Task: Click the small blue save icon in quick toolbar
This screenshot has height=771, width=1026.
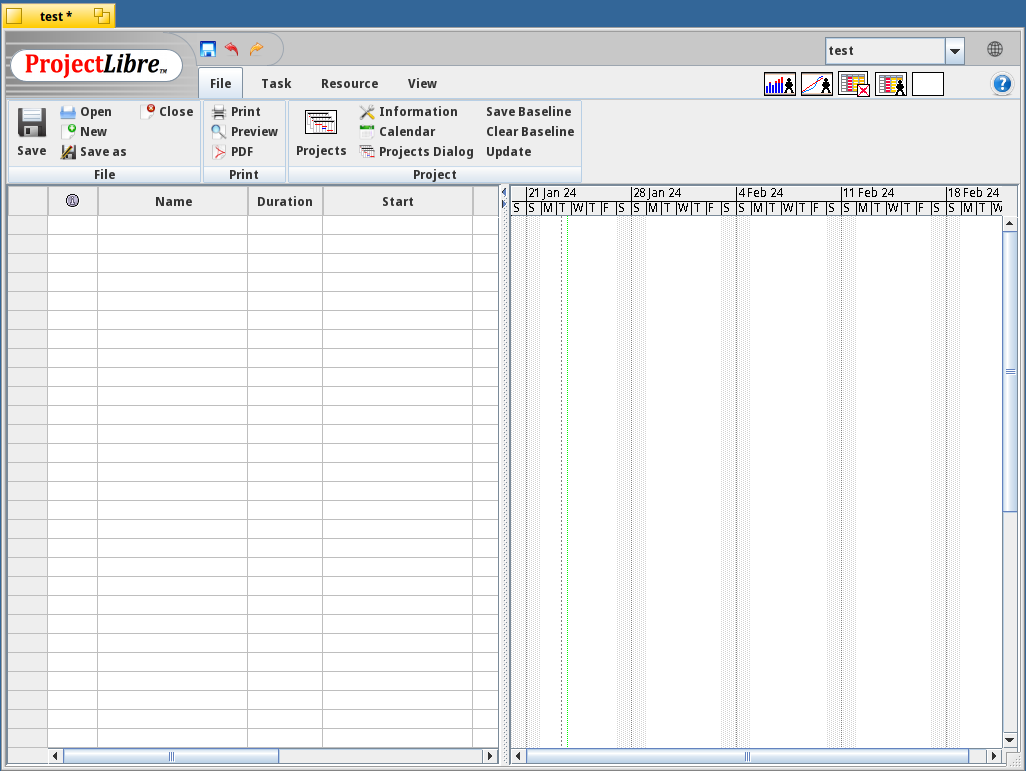Action: pyautogui.click(x=208, y=49)
